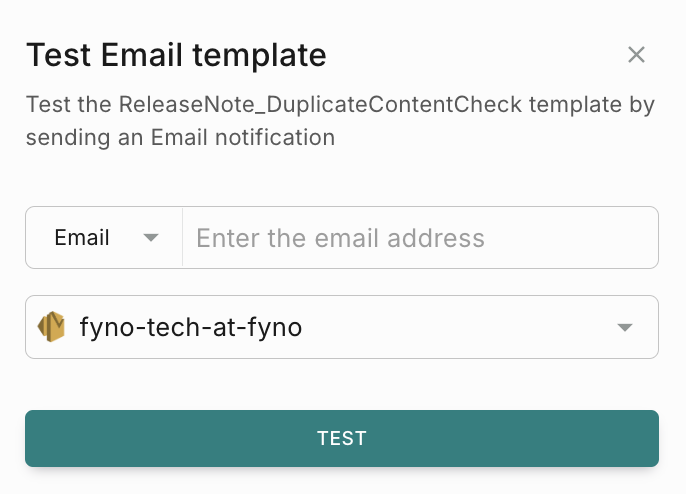Close the Test Email template dialog

[x=636, y=55]
